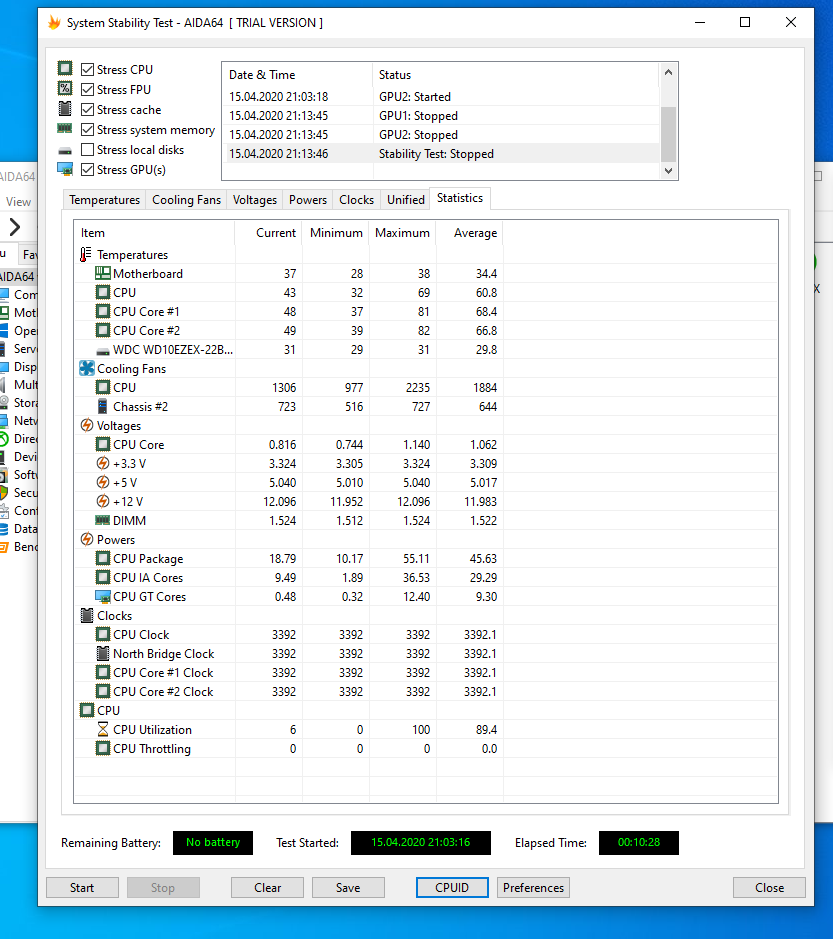The width and height of the screenshot is (833, 939).
Task: Click the CPU Throttling icon
Action: (102, 749)
